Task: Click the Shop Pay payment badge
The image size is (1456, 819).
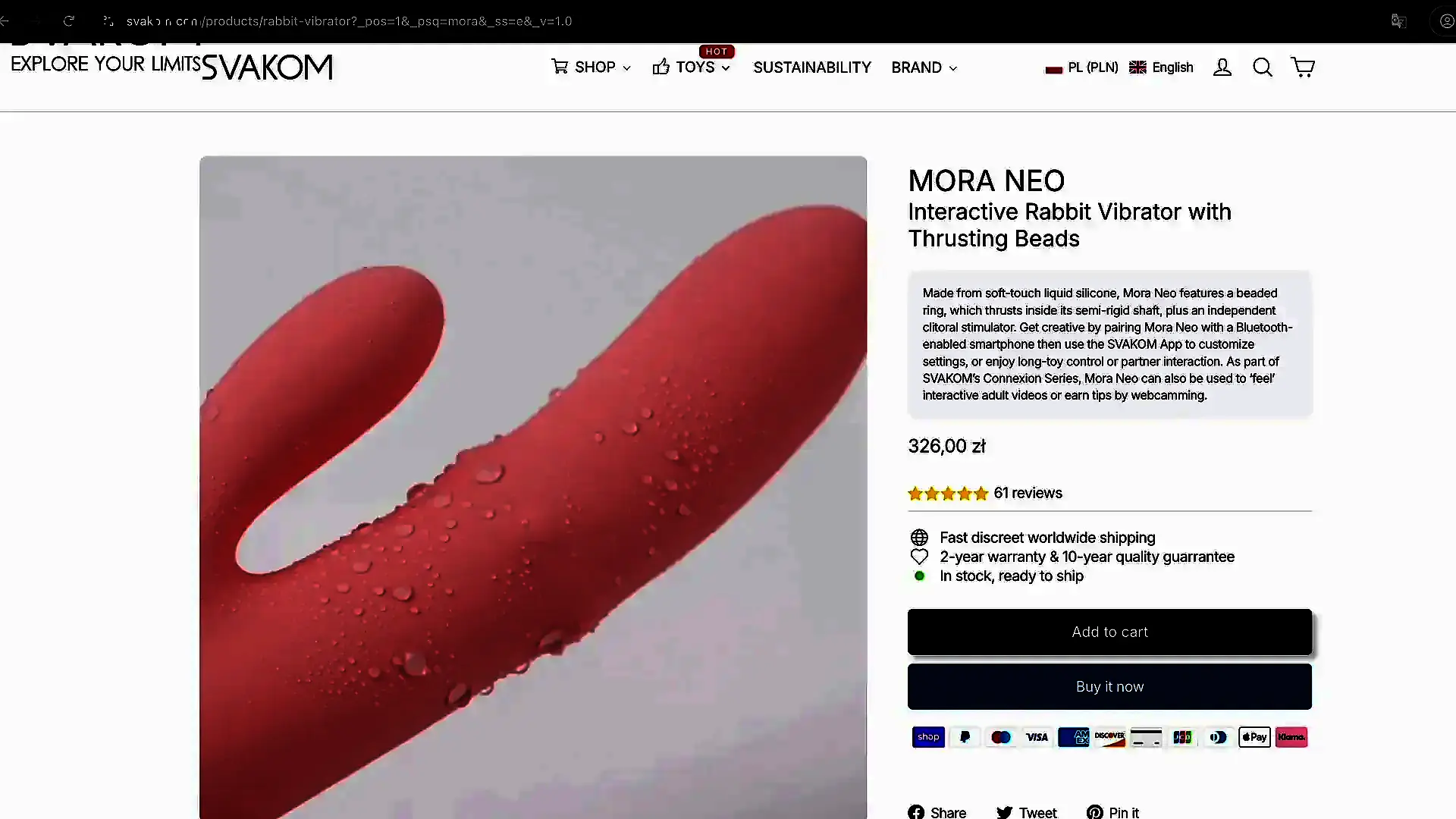Action: tap(928, 737)
